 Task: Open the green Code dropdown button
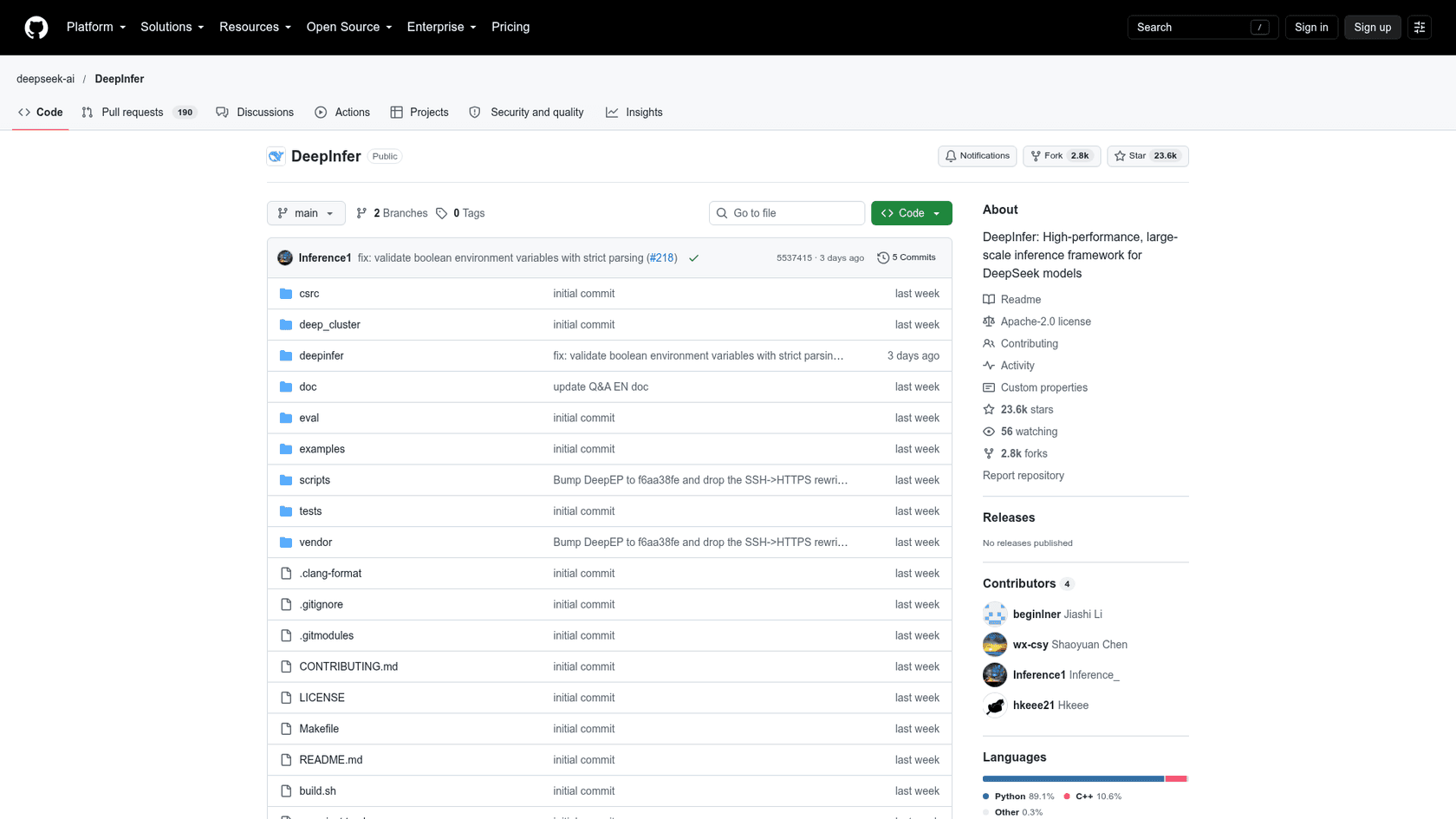(912, 213)
